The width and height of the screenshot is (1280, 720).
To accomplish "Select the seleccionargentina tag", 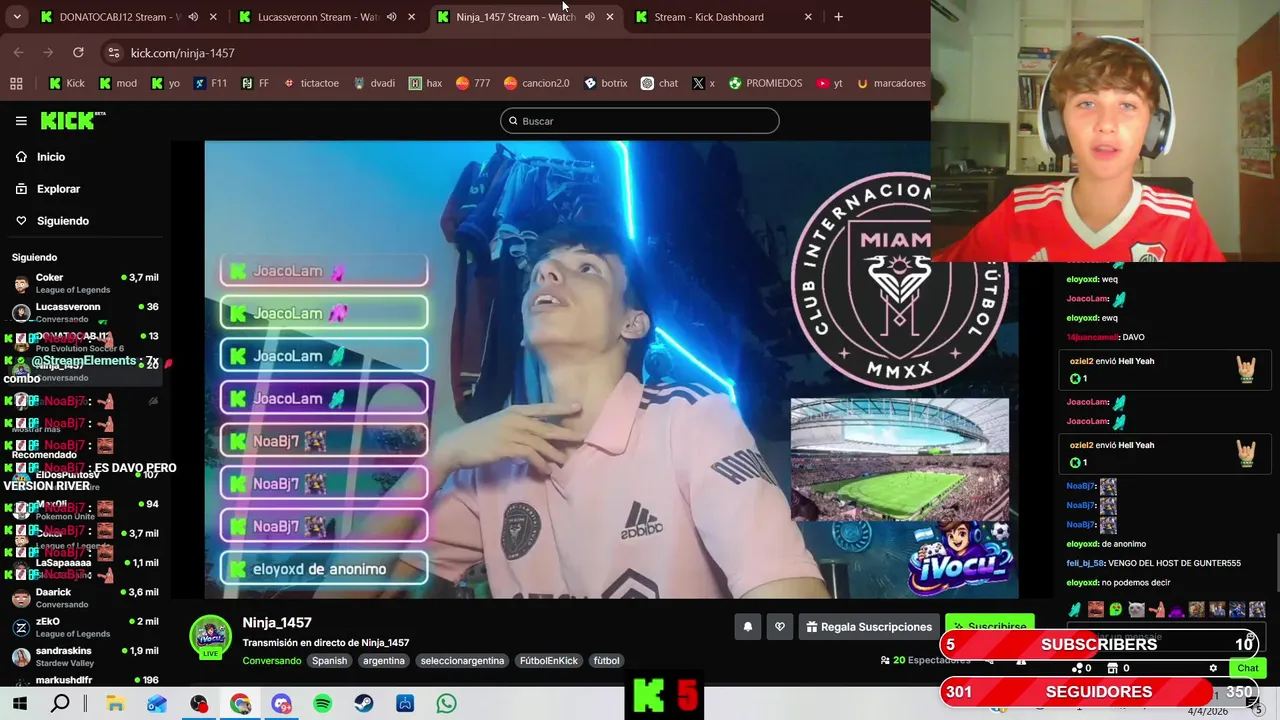I will [462, 661].
